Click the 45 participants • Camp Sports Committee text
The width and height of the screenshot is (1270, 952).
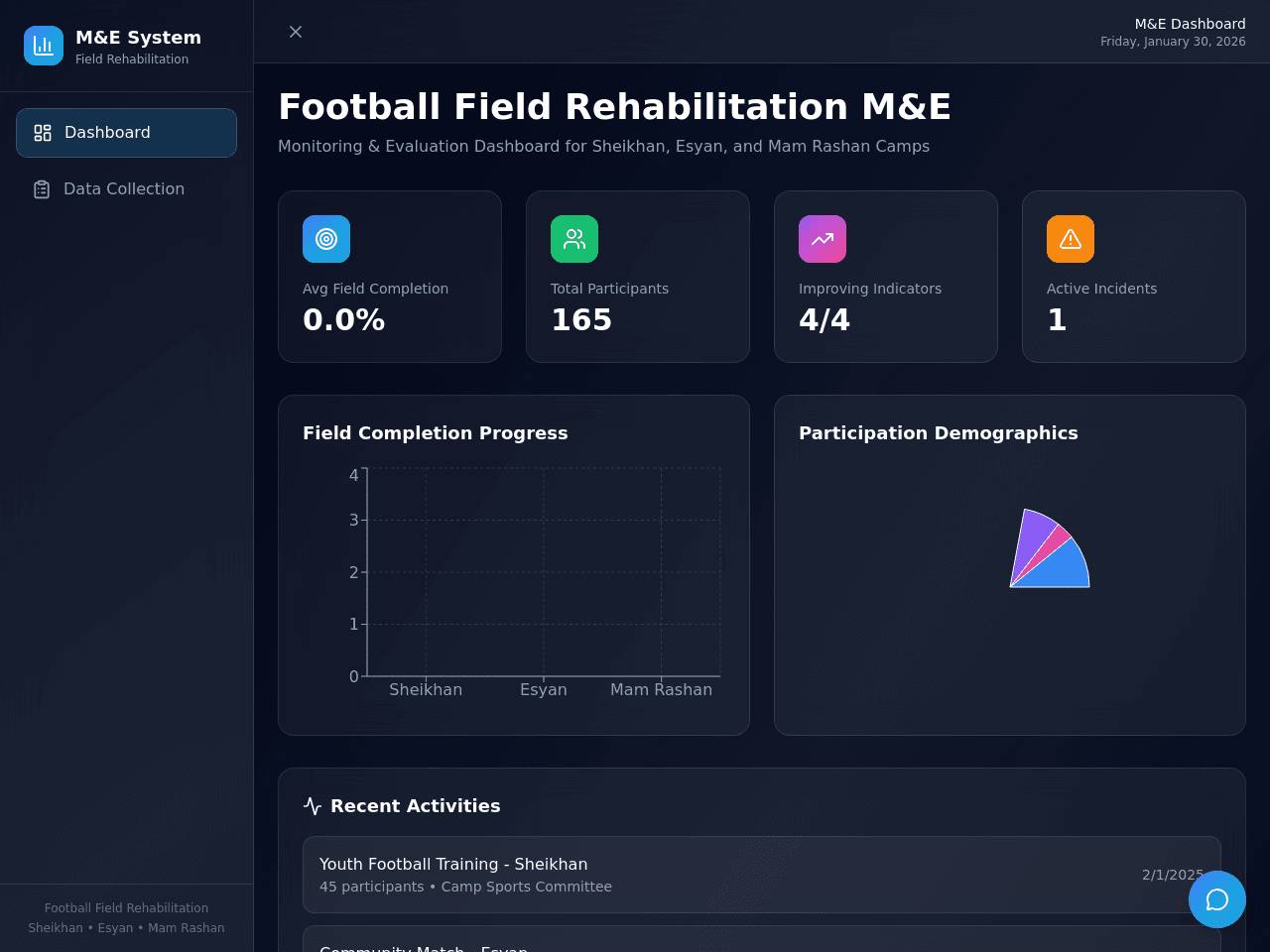465,887
